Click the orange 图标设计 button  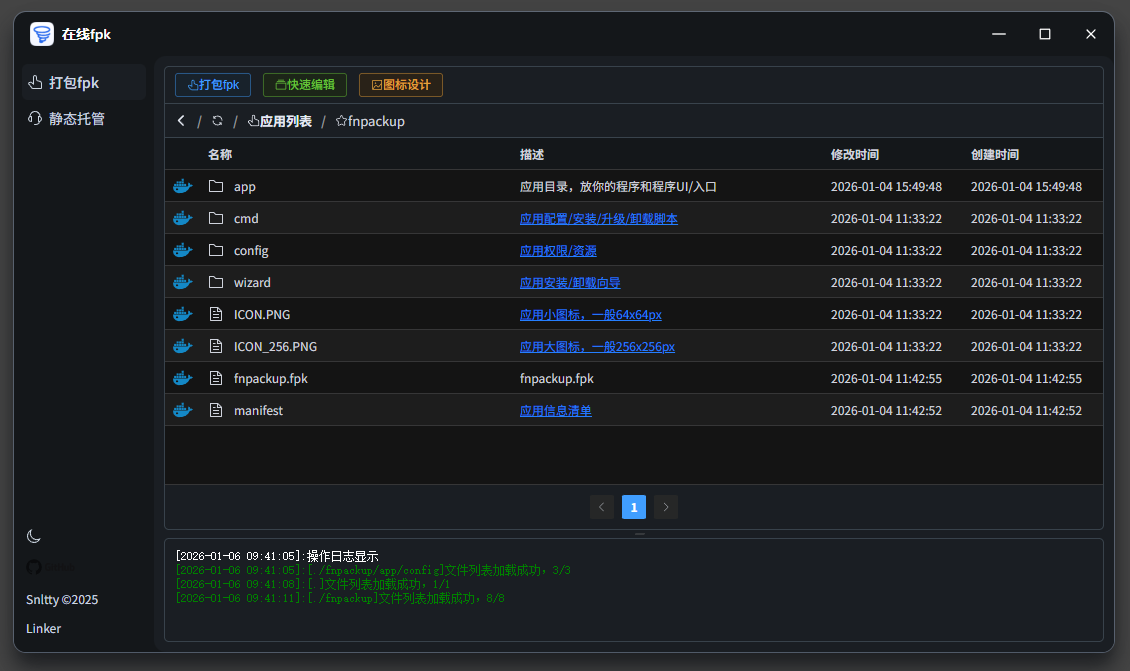(x=401, y=85)
